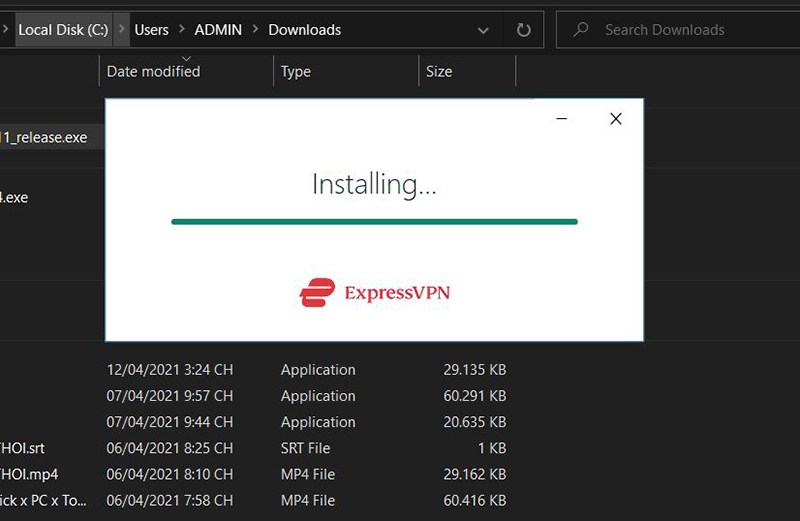
Task: Select file dated 07/04/2021 9:57 CH
Action: pyautogui.click(x=169, y=395)
